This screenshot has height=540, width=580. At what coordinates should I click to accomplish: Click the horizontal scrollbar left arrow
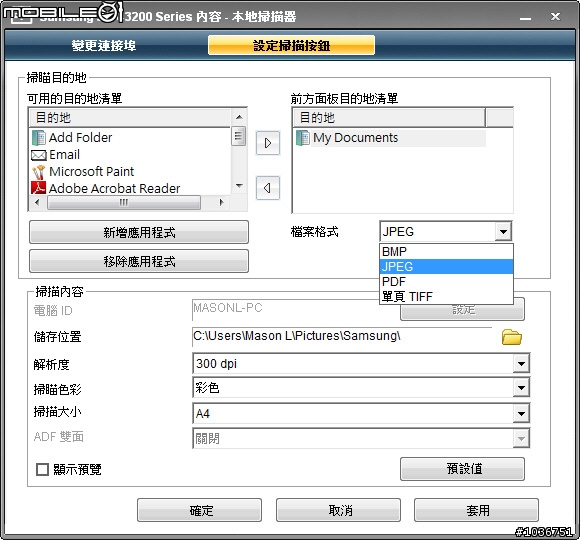coord(37,202)
